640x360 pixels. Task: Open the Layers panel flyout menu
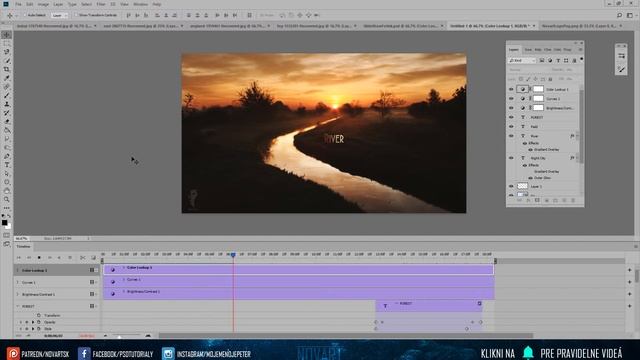pos(580,50)
